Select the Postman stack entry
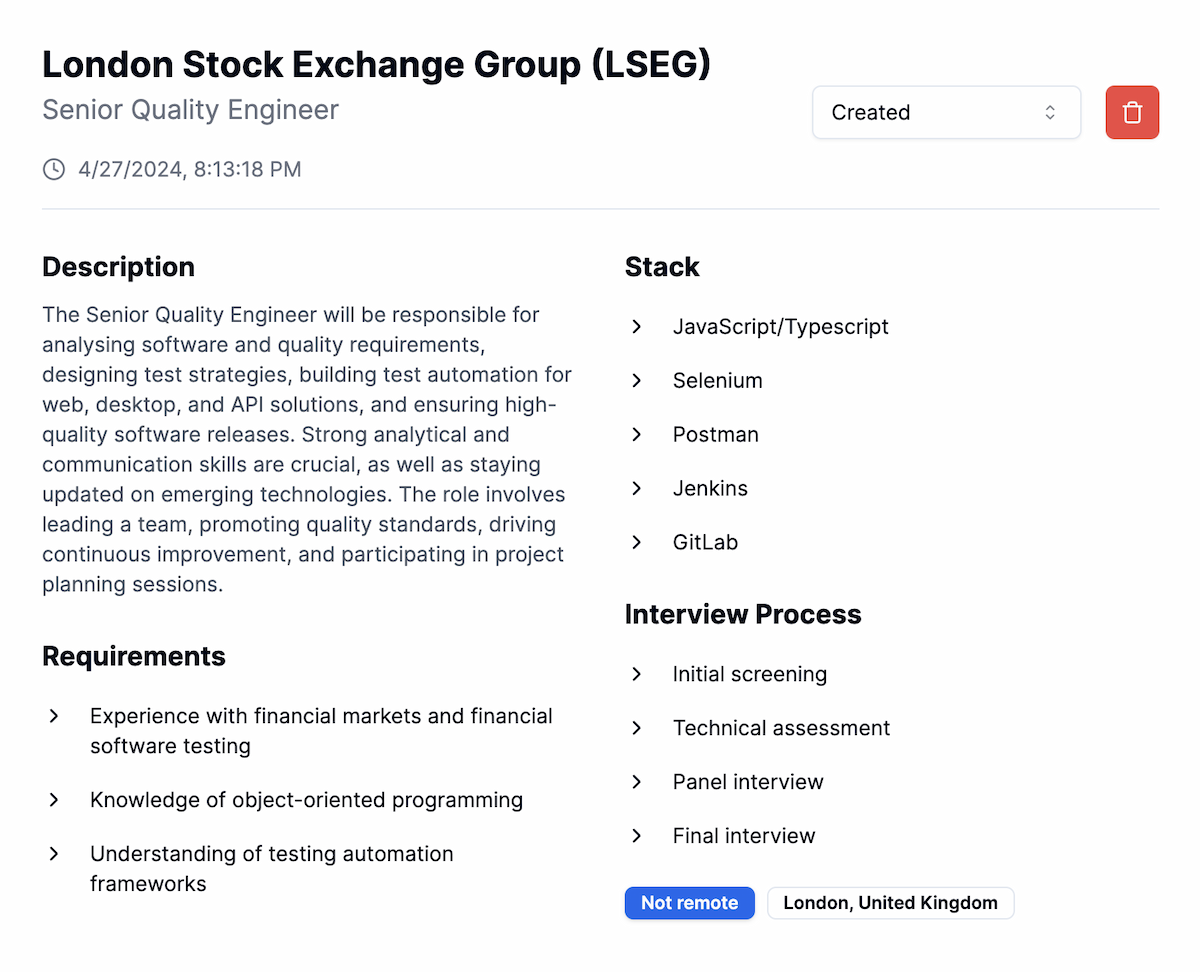 [x=716, y=435]
